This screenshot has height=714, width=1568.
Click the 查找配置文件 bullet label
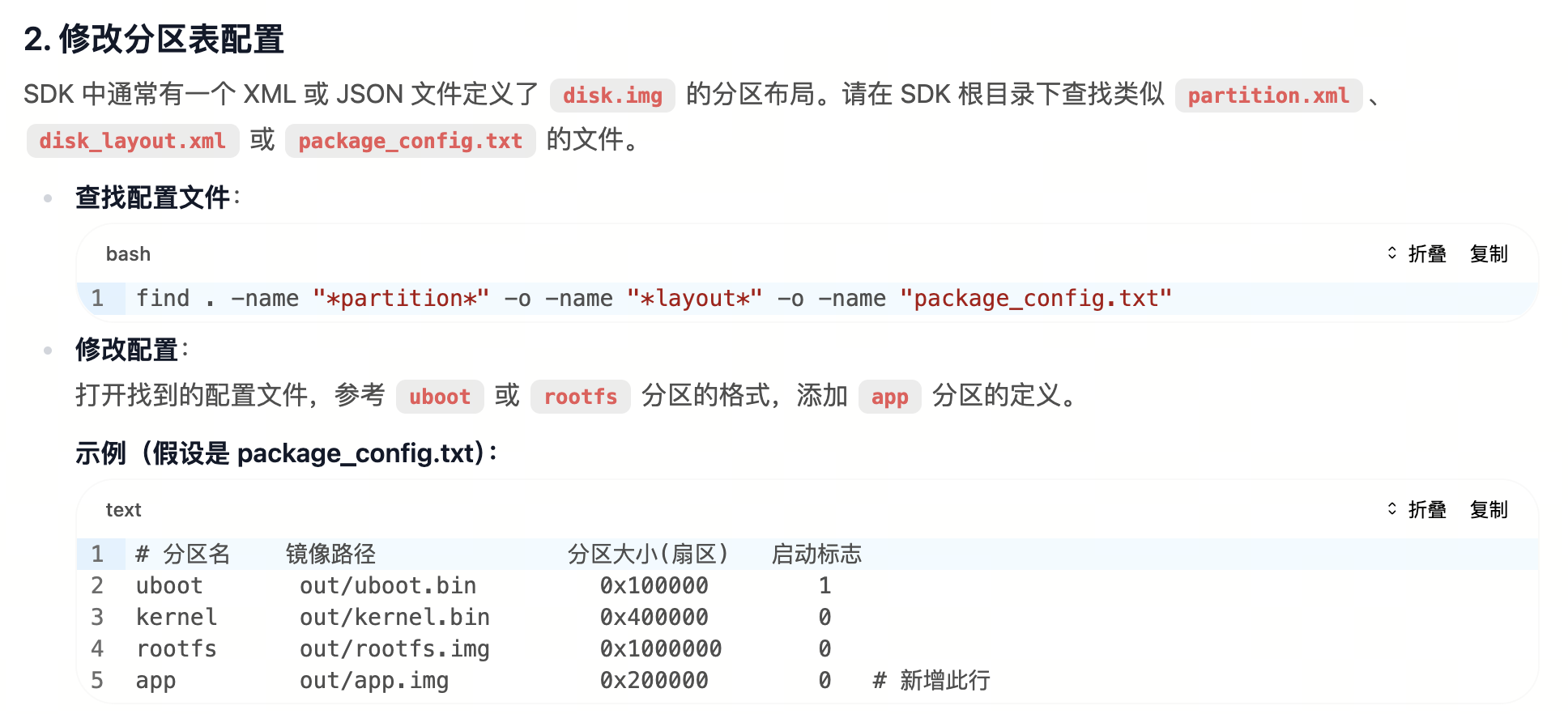pos(153,198)
